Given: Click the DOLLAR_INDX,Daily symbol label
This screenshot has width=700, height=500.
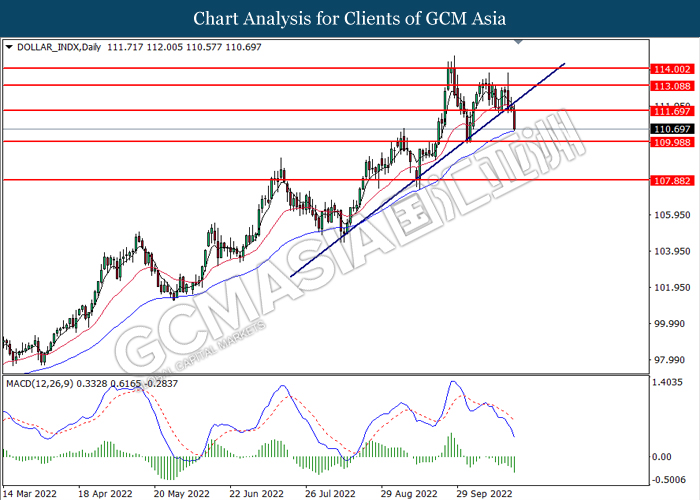Looking at the screenshot, I should pos(59,47).
